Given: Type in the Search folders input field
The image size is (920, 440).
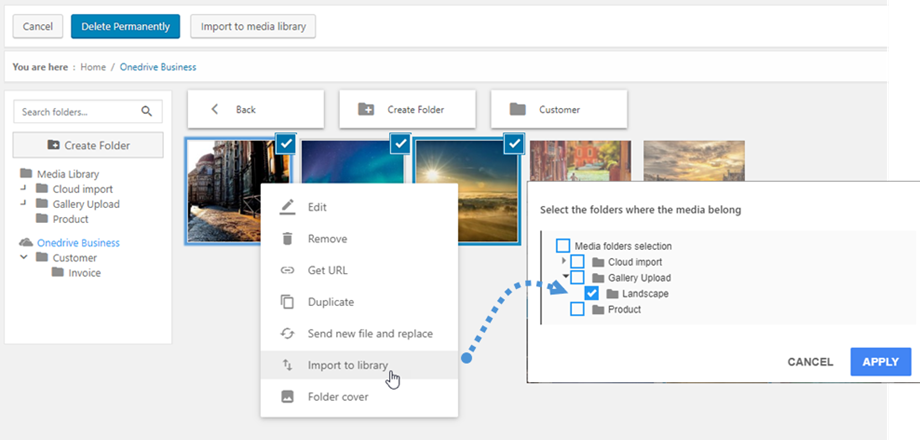Looking at the screenshot, I should click(78, 112).
